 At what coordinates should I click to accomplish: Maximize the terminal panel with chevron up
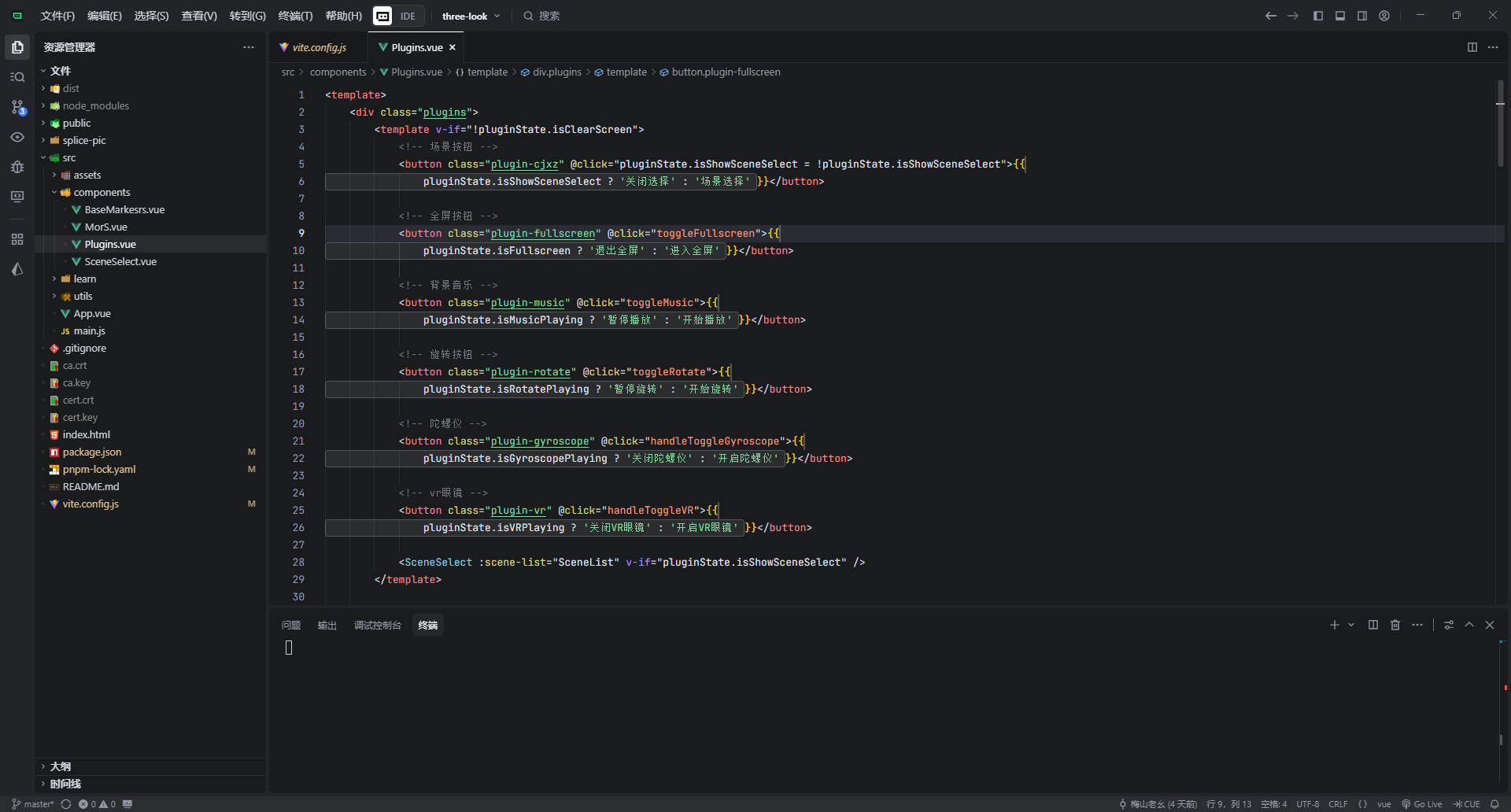pyautogui.click(x=1469, y=625)
